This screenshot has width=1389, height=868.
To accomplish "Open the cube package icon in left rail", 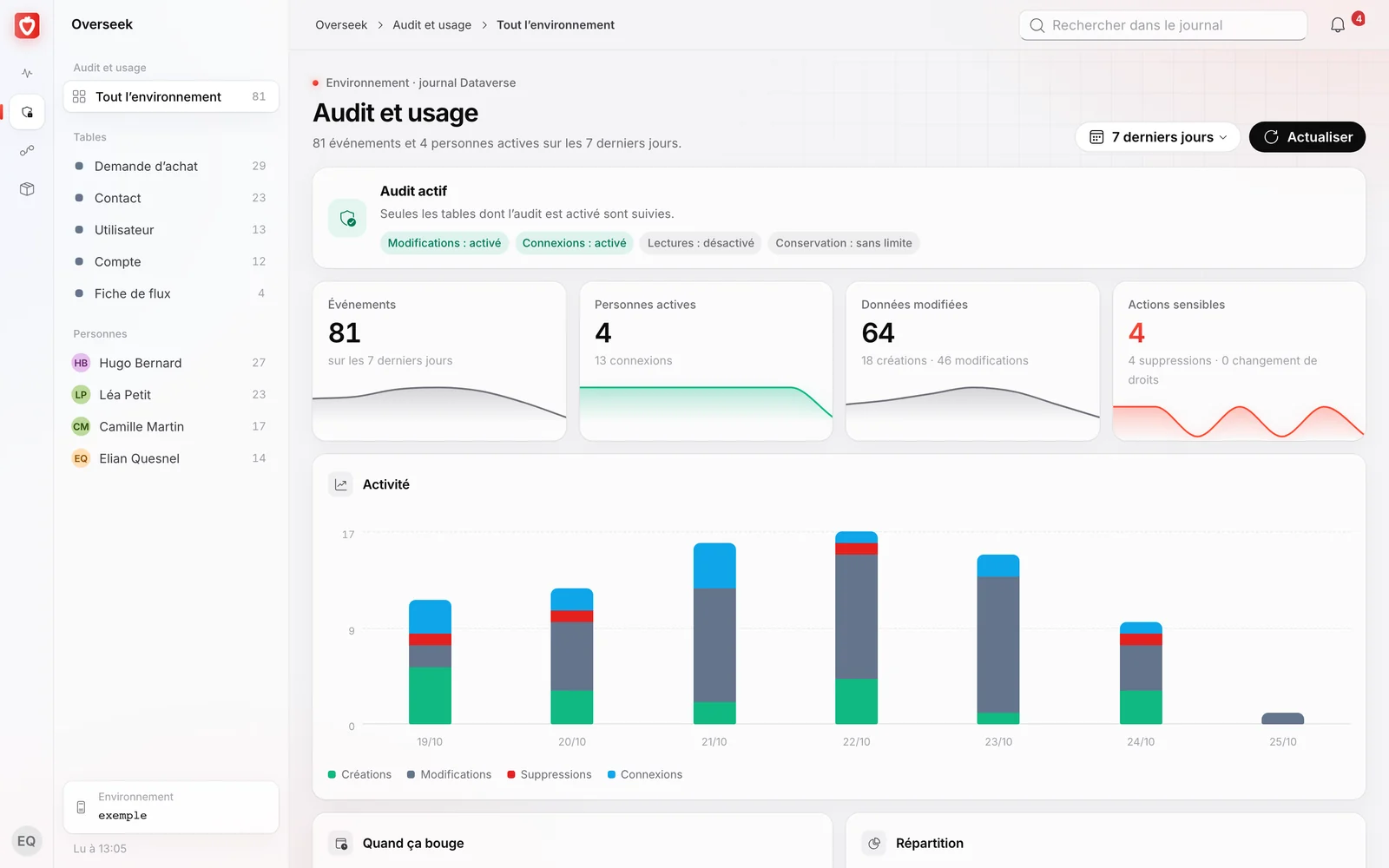I will coord(27,188).
